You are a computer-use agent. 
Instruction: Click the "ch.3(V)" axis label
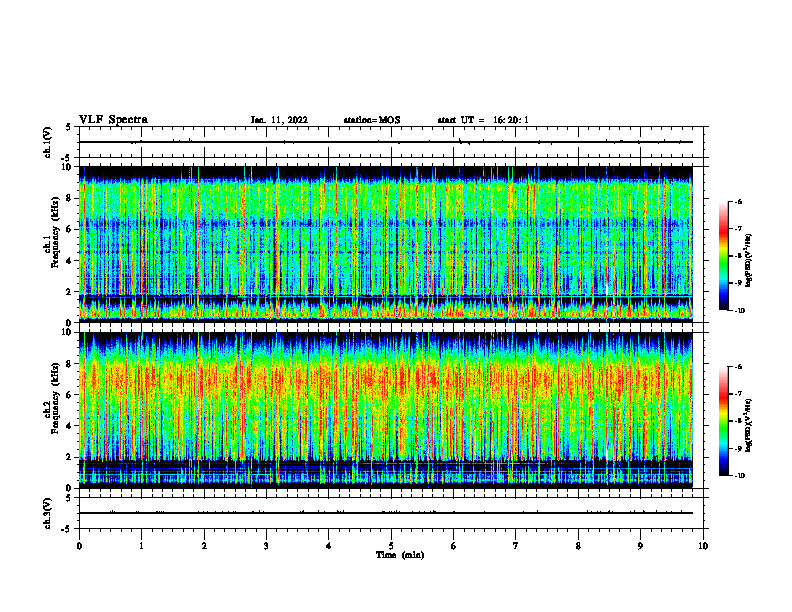click(47, 513)
